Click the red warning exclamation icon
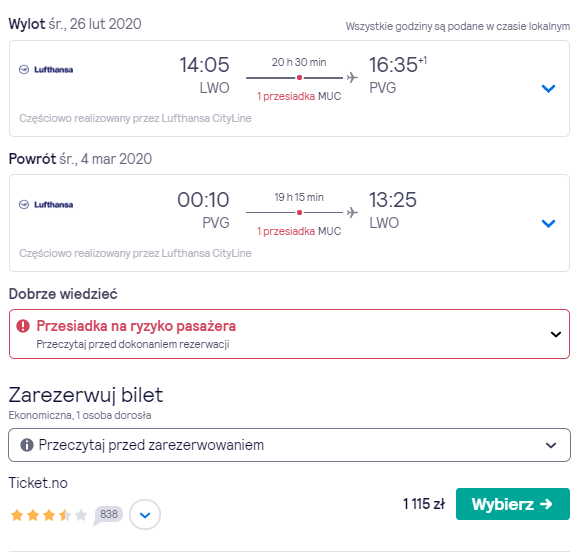This screenshot has height=554, width=580. (x=23, y=326)
